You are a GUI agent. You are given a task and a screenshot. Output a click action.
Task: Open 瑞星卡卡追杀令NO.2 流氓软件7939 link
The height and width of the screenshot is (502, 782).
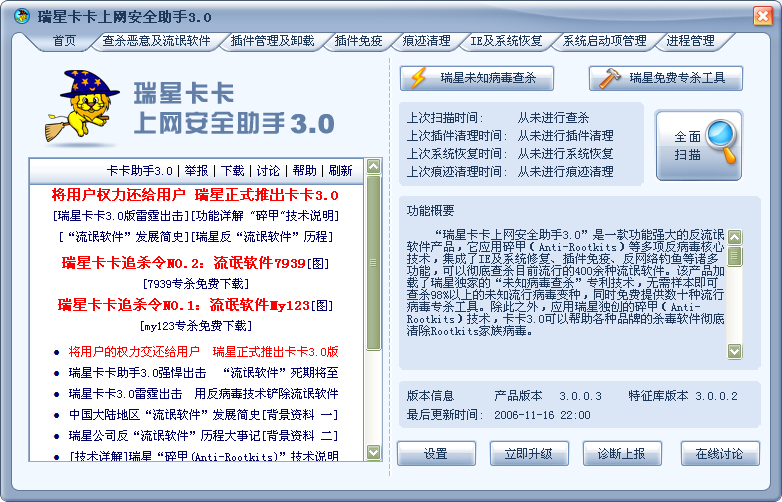click(x=184, y=263)
